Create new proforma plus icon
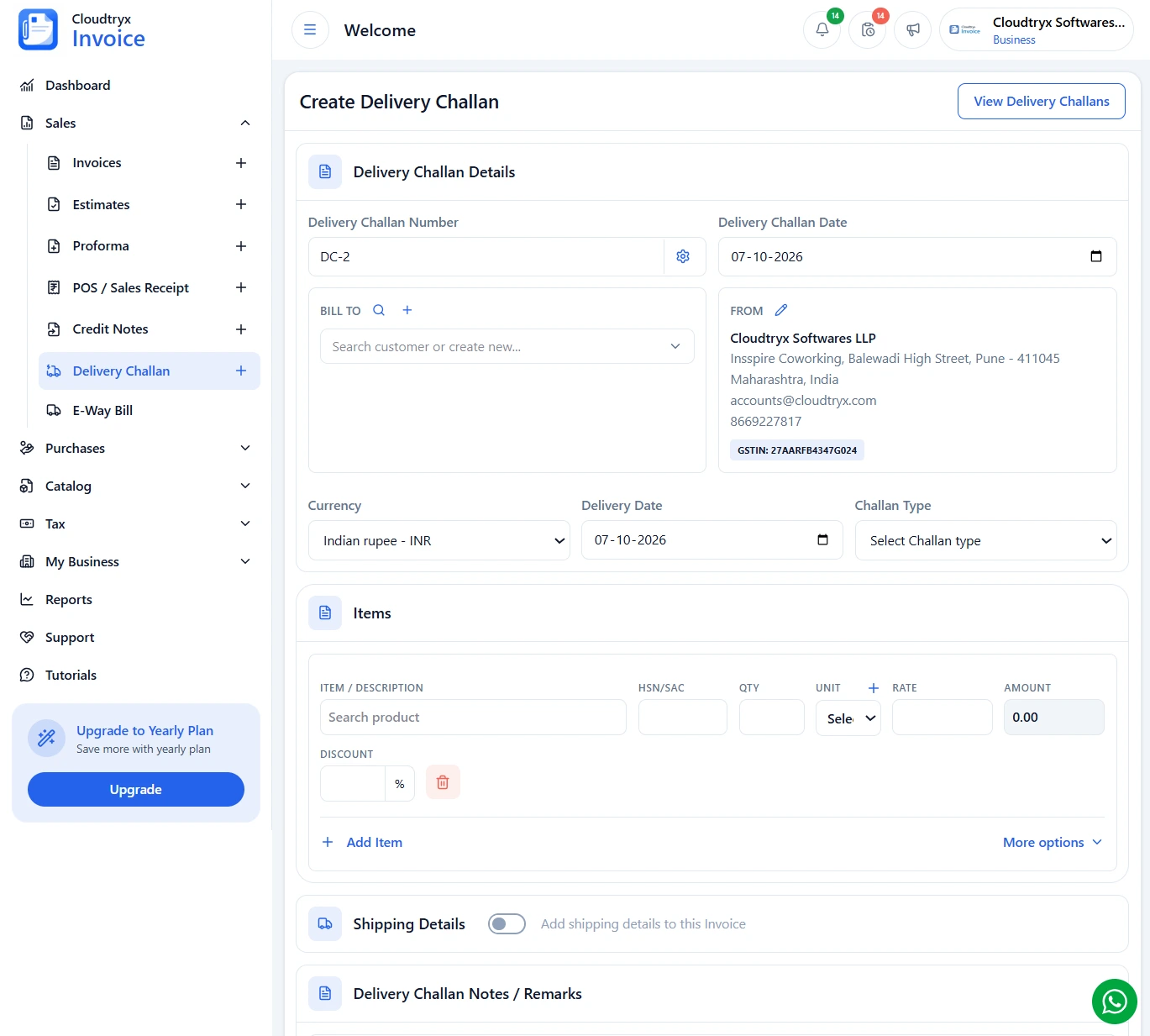 click(x=241, y=246)
